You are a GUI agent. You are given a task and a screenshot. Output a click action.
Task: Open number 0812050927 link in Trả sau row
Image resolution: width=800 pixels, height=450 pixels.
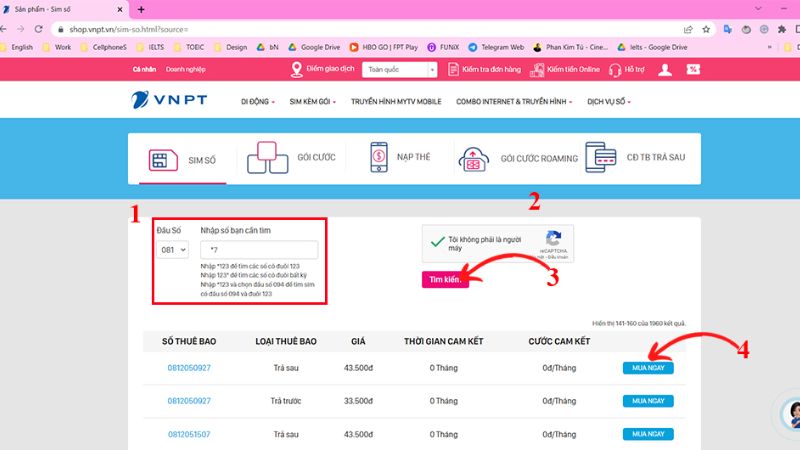[189, 368]
